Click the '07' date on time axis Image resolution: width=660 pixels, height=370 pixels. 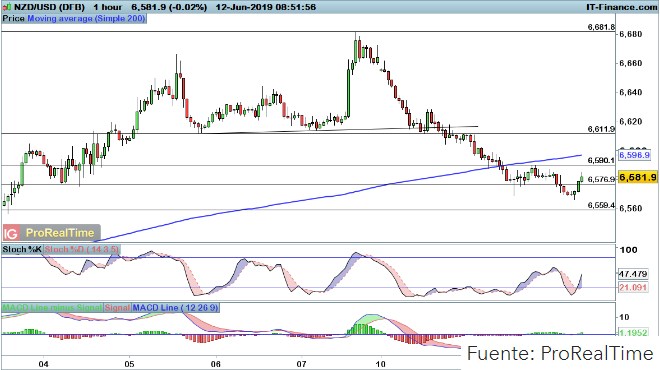click(x=301, y=364)
